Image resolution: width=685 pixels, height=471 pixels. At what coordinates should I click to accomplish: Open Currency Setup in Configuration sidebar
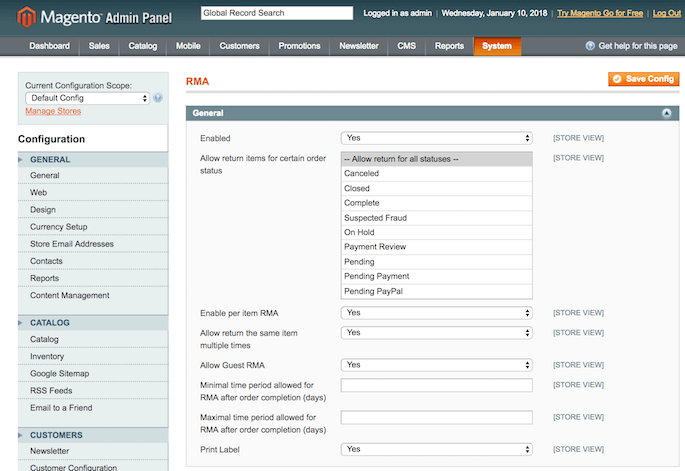tap(59, 227)
